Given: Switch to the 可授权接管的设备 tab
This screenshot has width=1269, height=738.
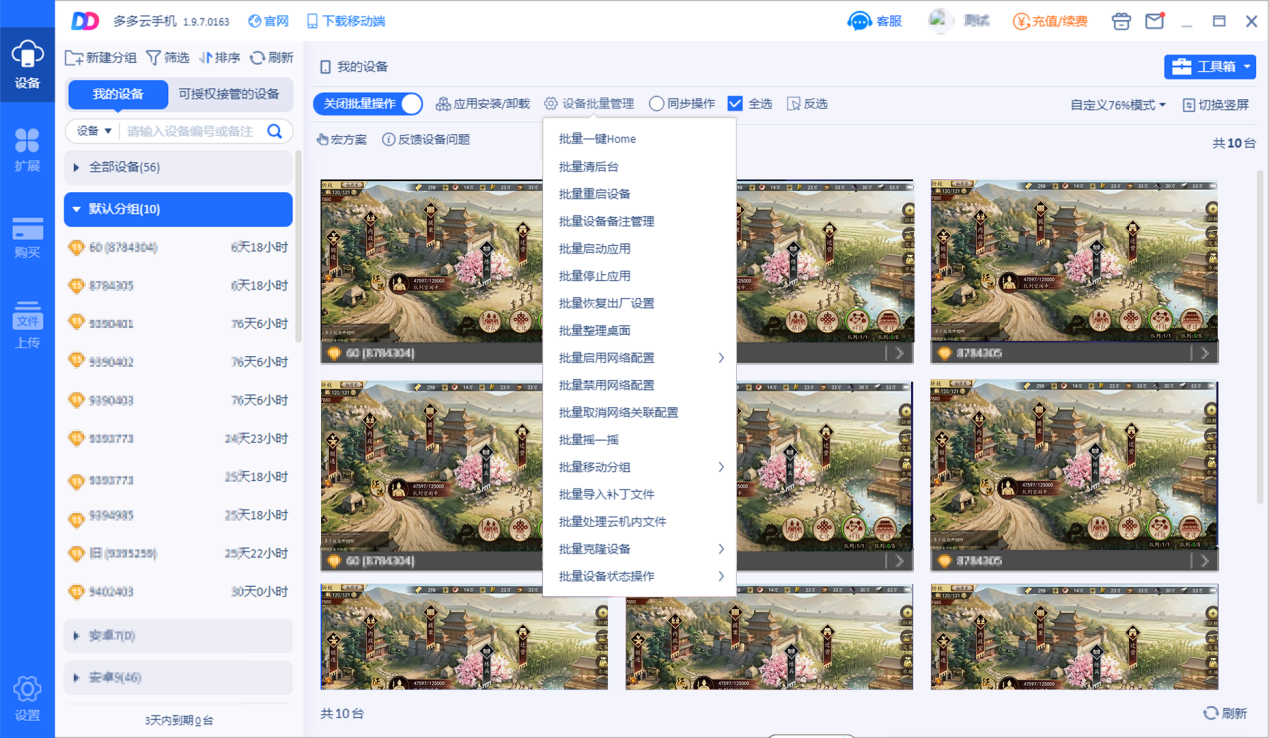Looking at the screenshot, I should (x=229, y=94).
